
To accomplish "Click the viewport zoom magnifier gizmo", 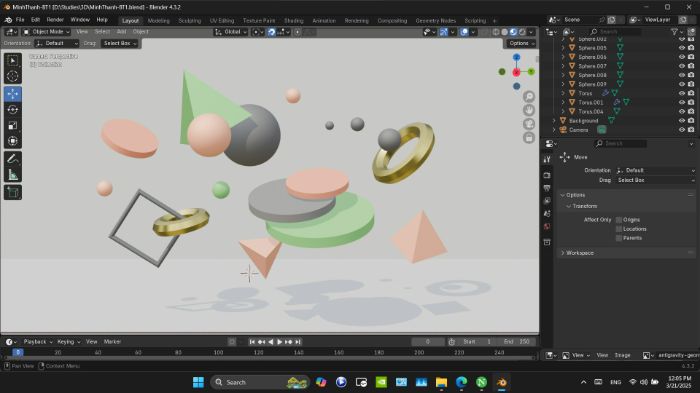I will click(x=529, y=96).
